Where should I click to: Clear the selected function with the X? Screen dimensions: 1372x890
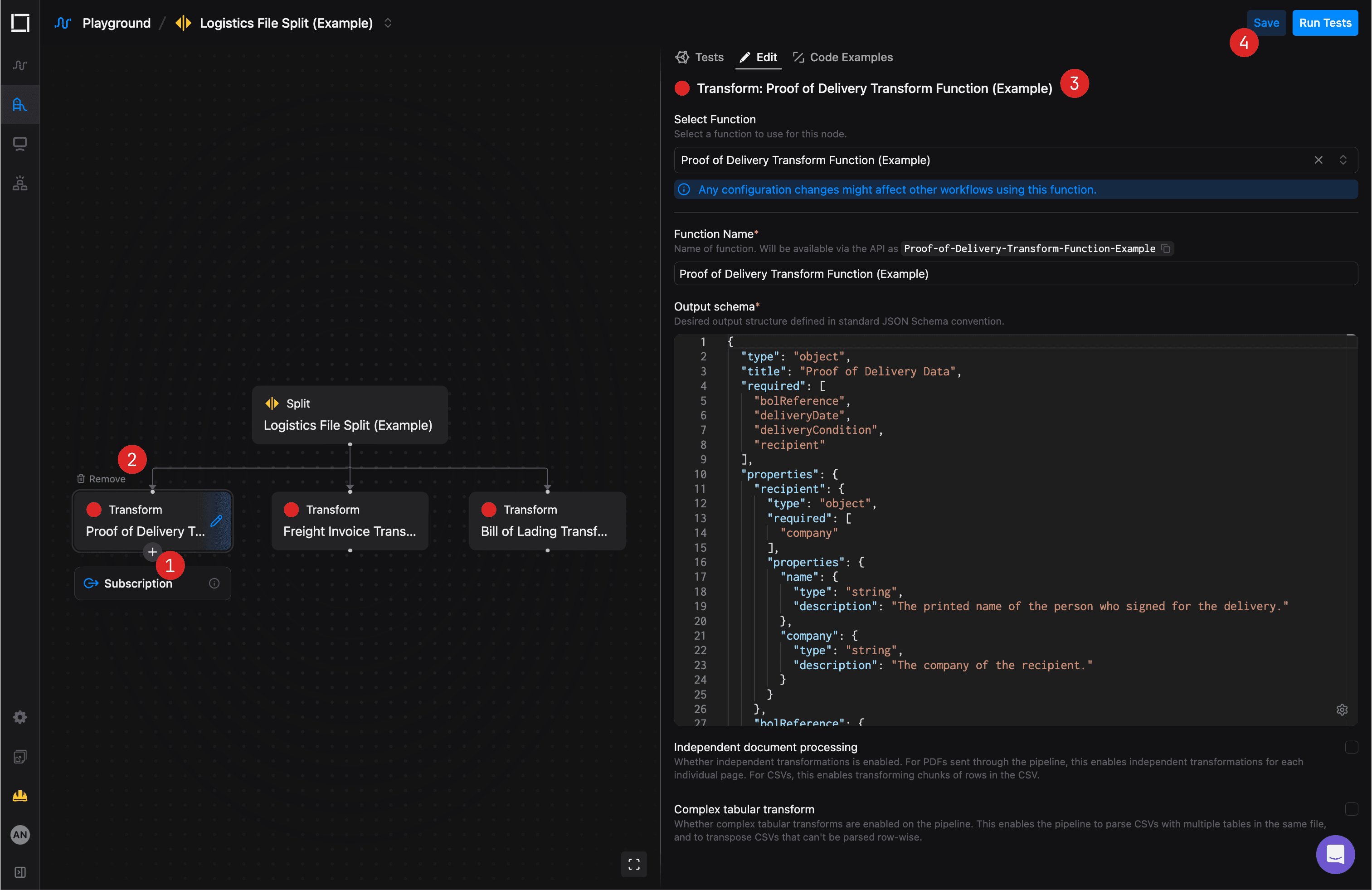click(x=1319, y=160)
